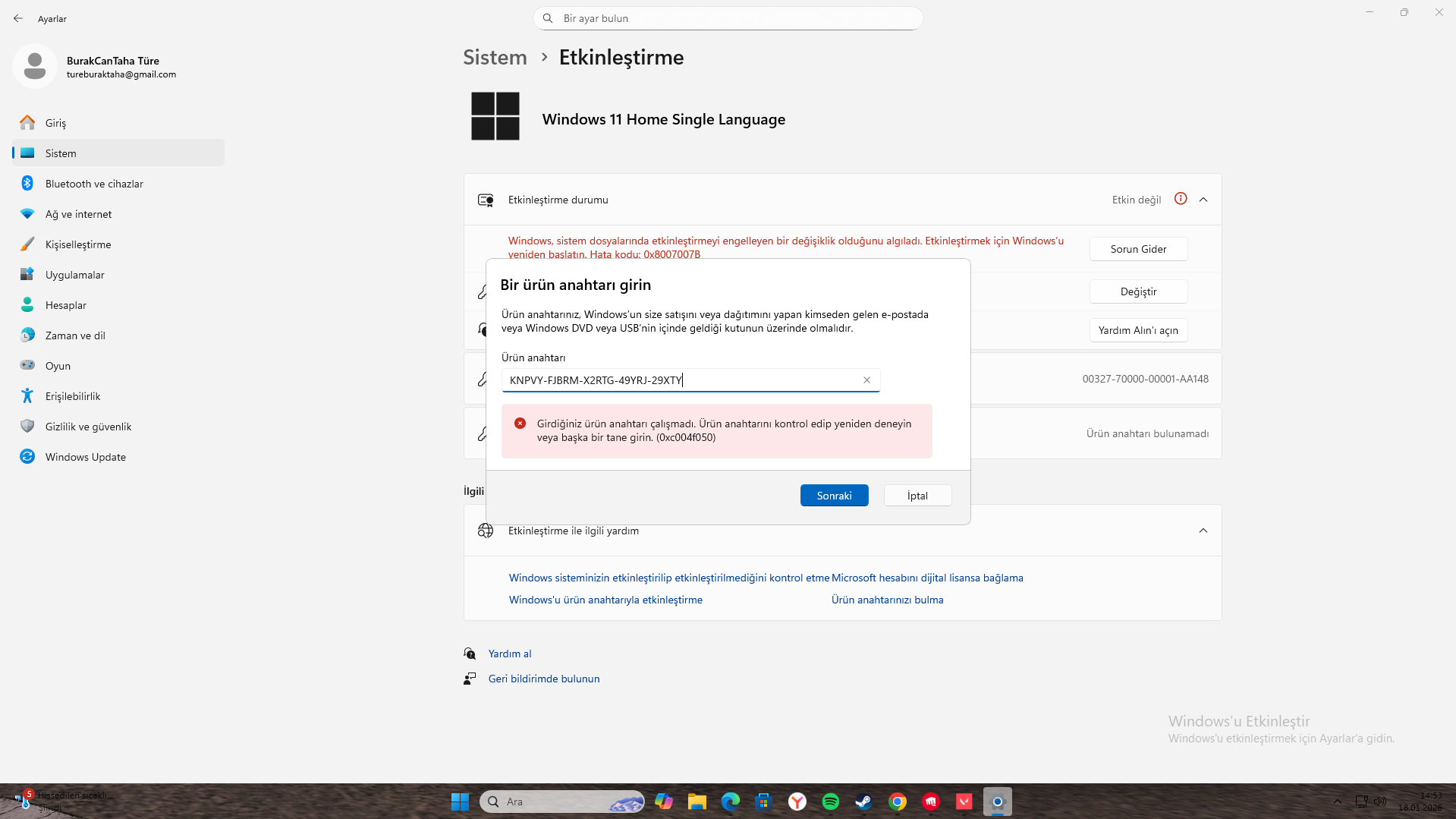Click the 'Etkin değil' status text
Viewport: 1456px width, 819px height.
pyautogui.click(x=1137, y=200)
